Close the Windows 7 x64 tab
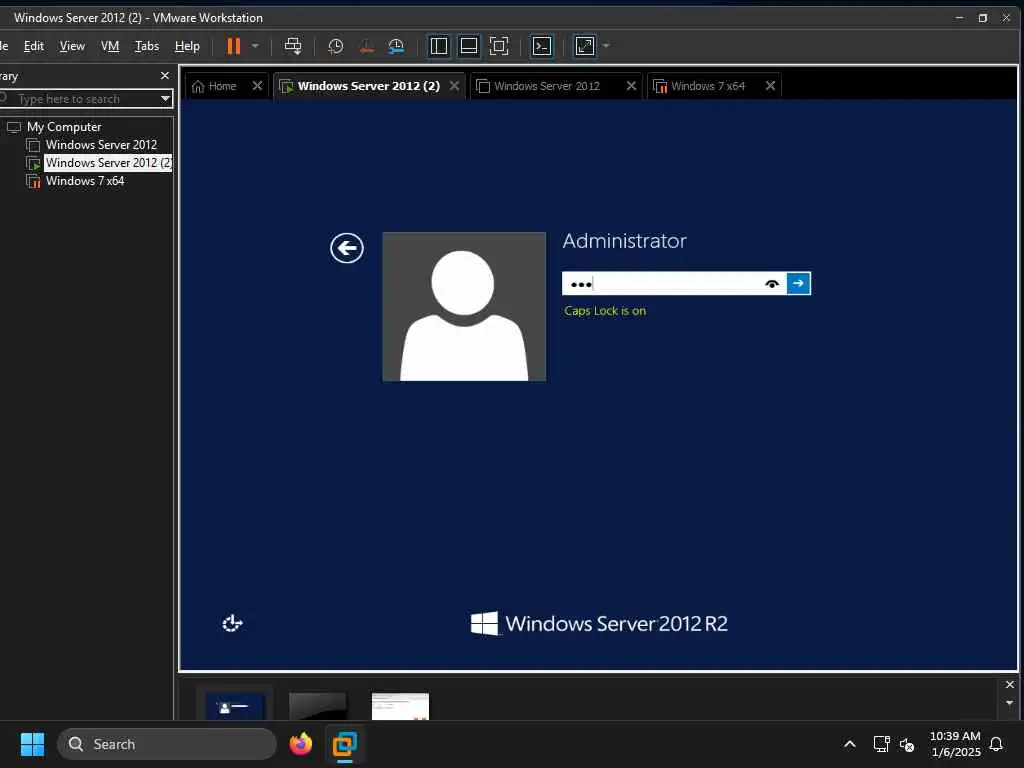 point(770,86)
